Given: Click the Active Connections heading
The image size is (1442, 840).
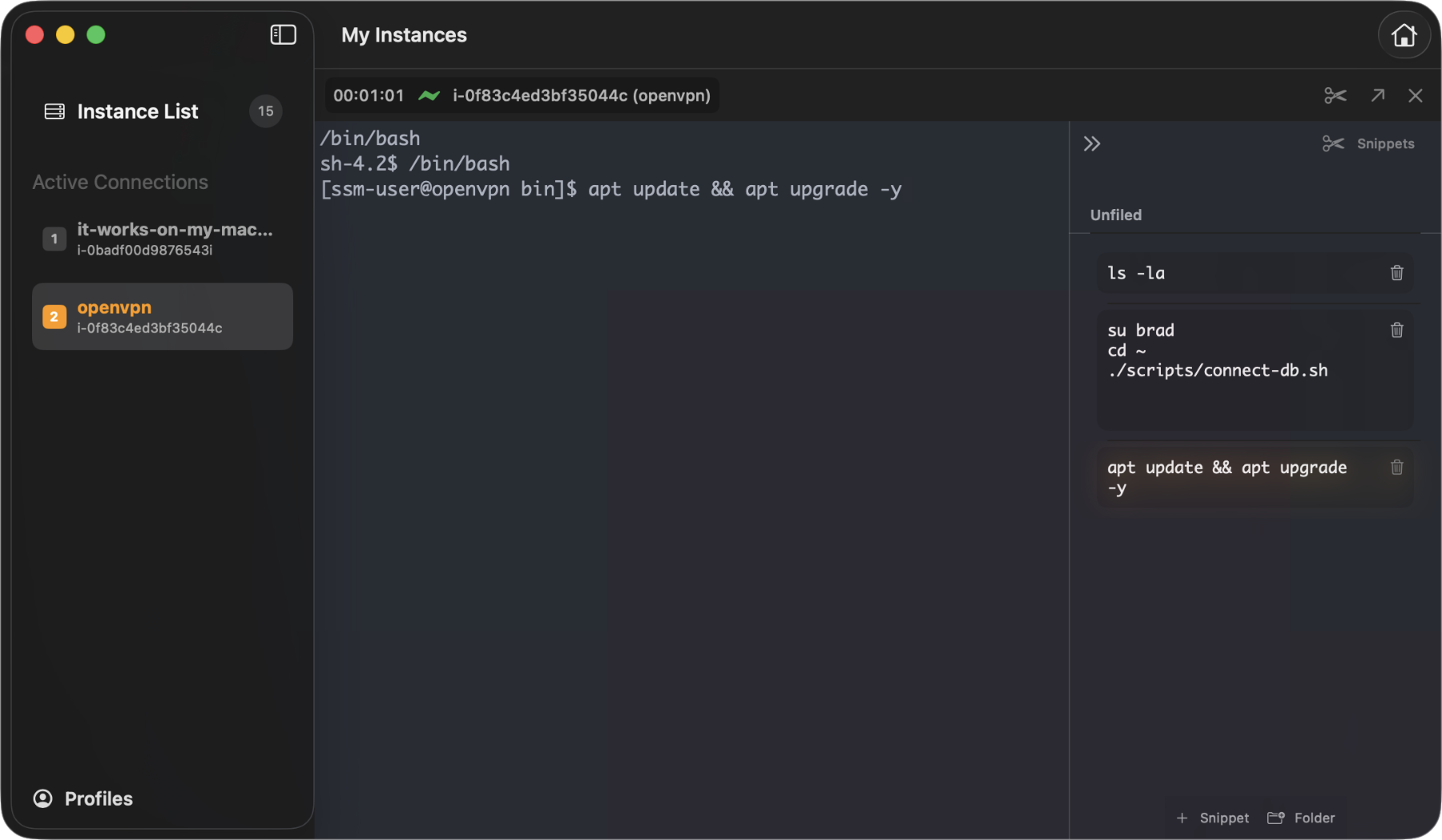Looking at the screenshot, I should [120, 182].
